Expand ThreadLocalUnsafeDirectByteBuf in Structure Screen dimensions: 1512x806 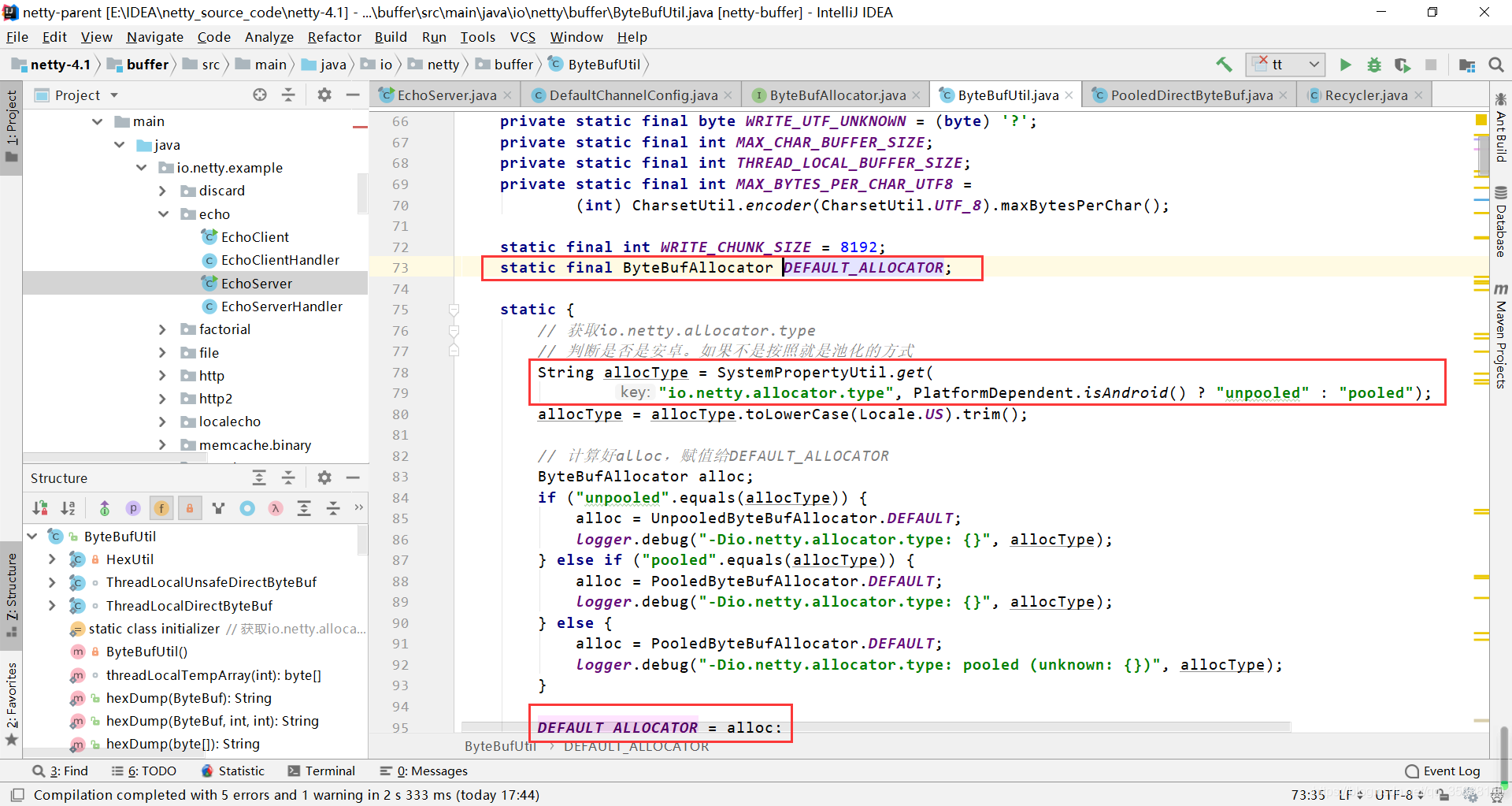pyautogui.click(x=52, y=582)
